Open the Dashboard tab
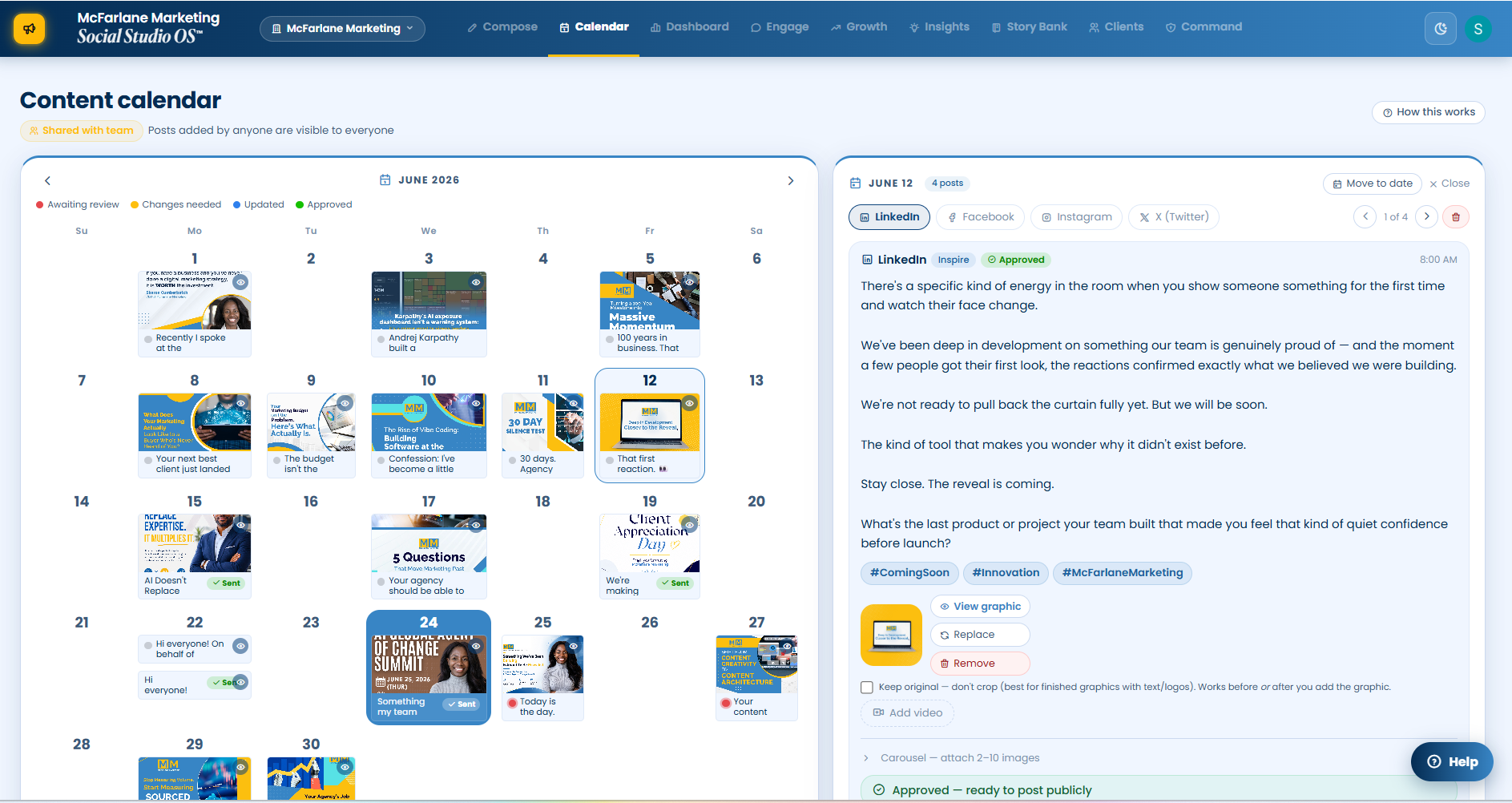The height and width of the screenshot is (803, 1512). click(x=690, y=27)
